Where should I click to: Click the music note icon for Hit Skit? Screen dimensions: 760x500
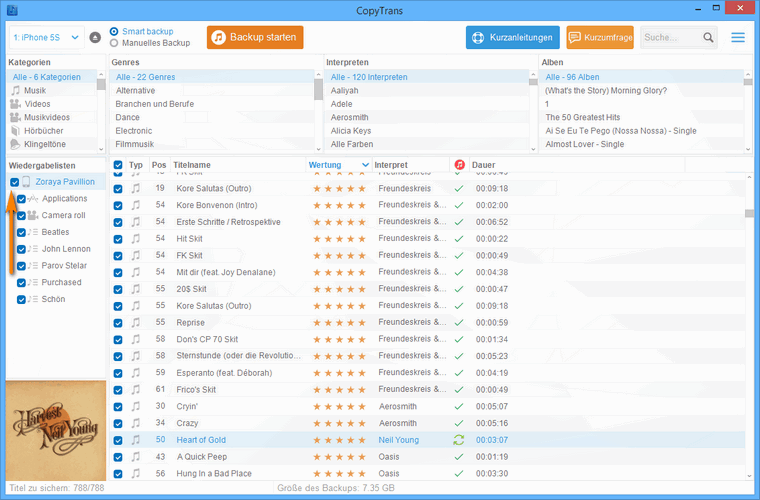(136, 238)
